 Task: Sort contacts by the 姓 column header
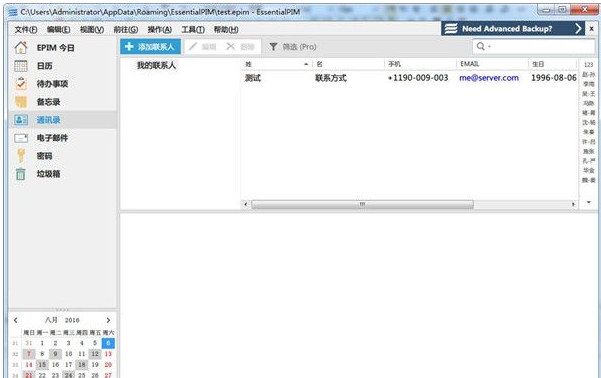[276, 64]
